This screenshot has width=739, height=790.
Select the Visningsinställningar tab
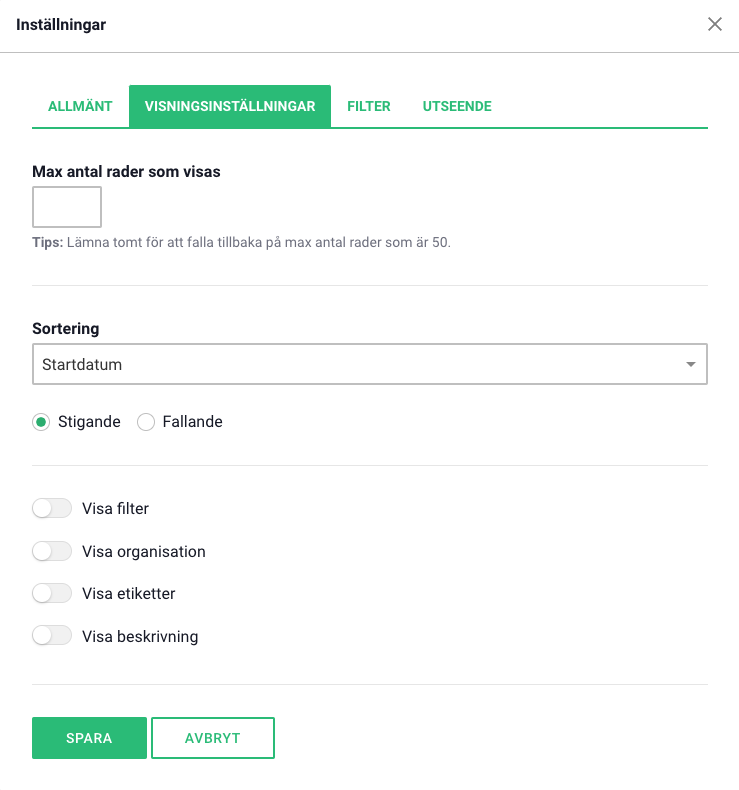(x=230, y=106)
